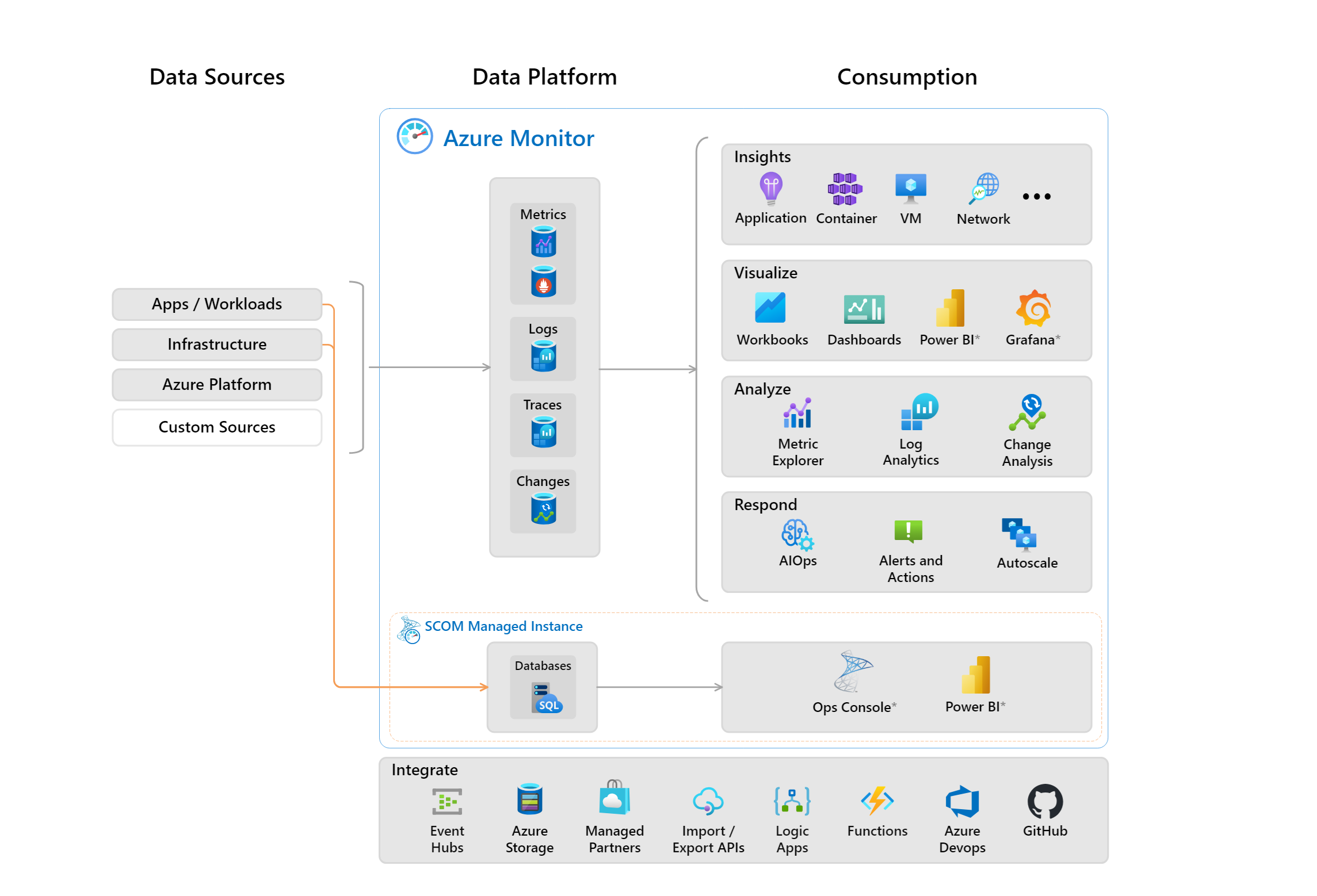Open the Azure Devops icon

point(962,801)
